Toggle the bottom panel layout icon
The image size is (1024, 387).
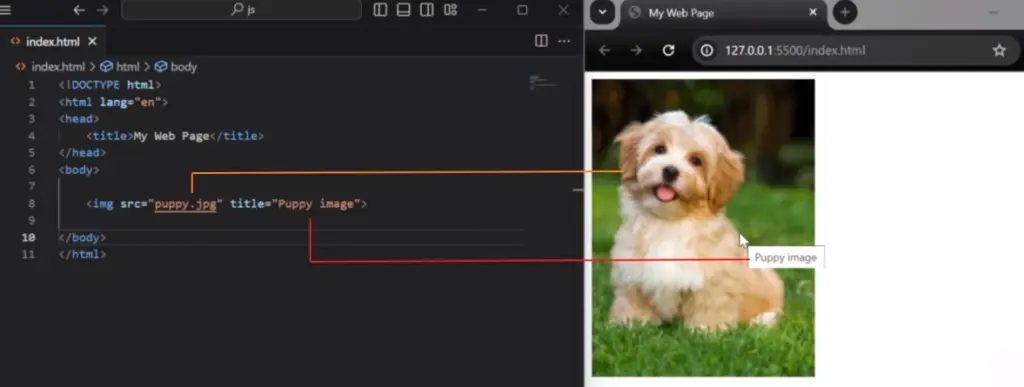point(404,10)
